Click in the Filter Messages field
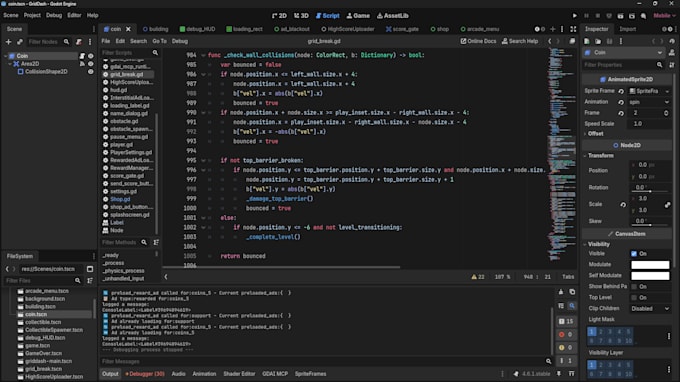680x382 pixels. [323, 361]
